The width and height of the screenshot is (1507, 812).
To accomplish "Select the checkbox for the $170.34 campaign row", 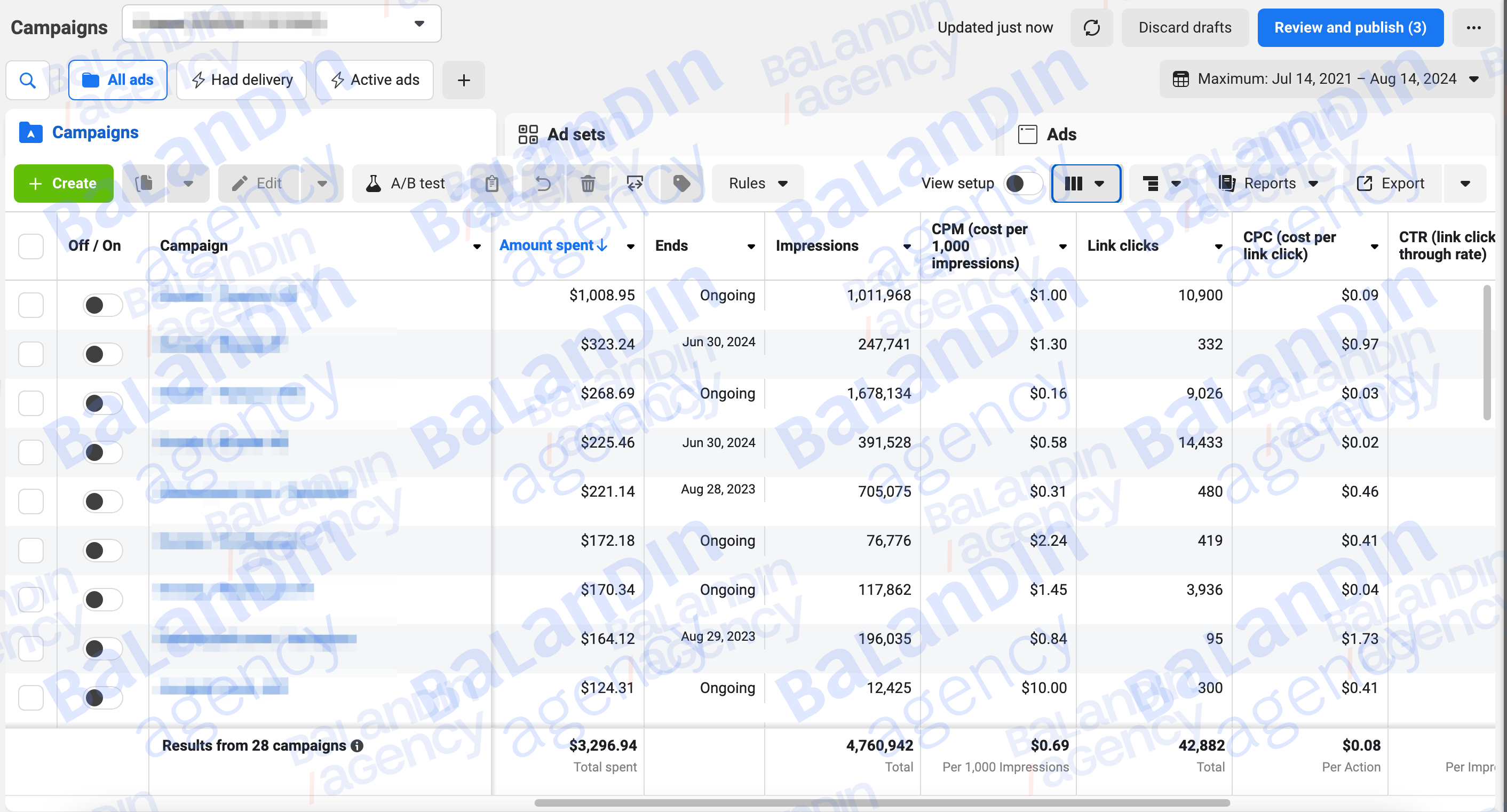I will 30,600.
